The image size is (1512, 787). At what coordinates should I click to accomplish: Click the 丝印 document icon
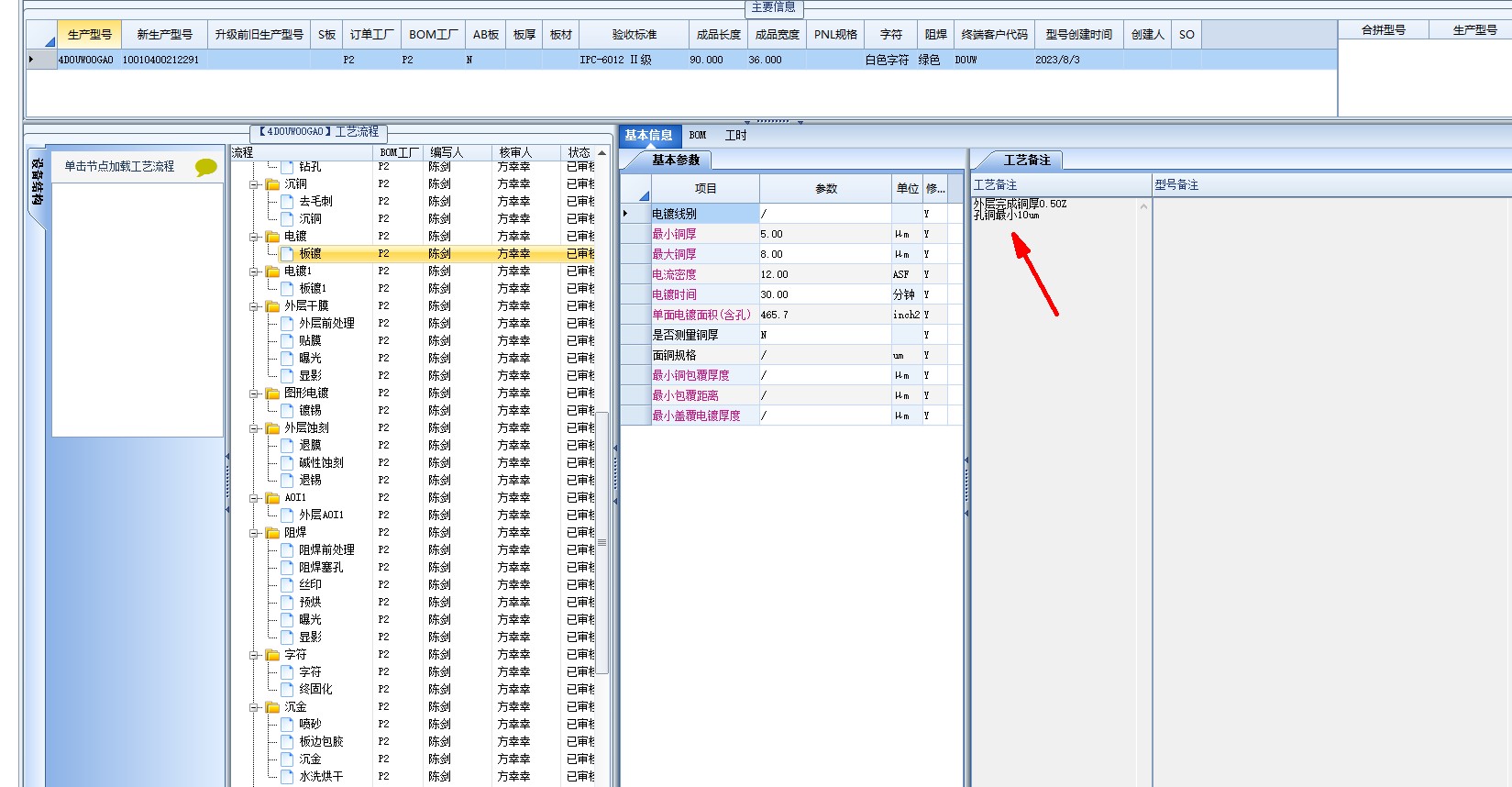tap(288, 585)
